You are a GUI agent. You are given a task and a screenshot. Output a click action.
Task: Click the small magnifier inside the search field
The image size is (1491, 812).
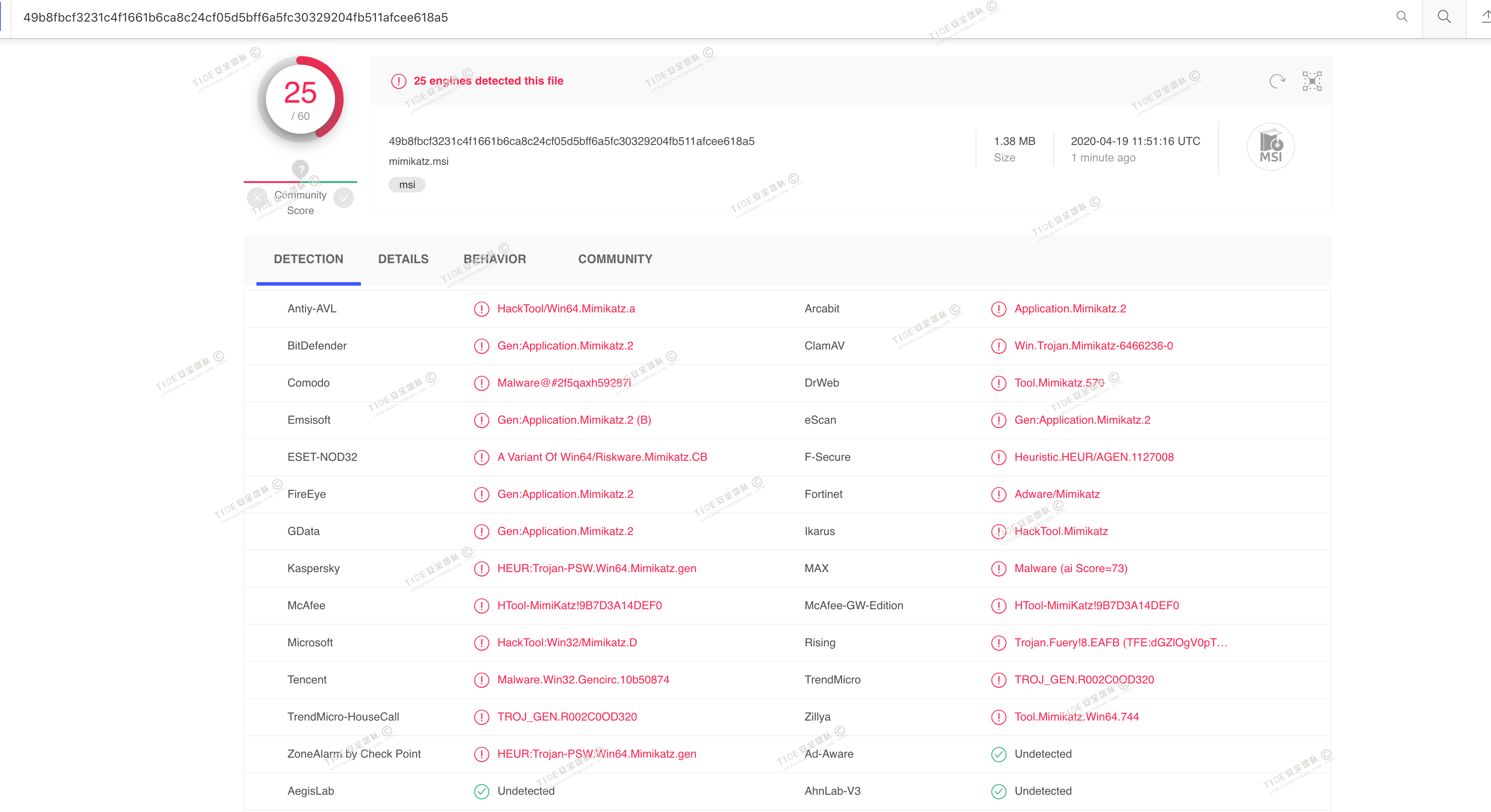(x=1401, y=17)
